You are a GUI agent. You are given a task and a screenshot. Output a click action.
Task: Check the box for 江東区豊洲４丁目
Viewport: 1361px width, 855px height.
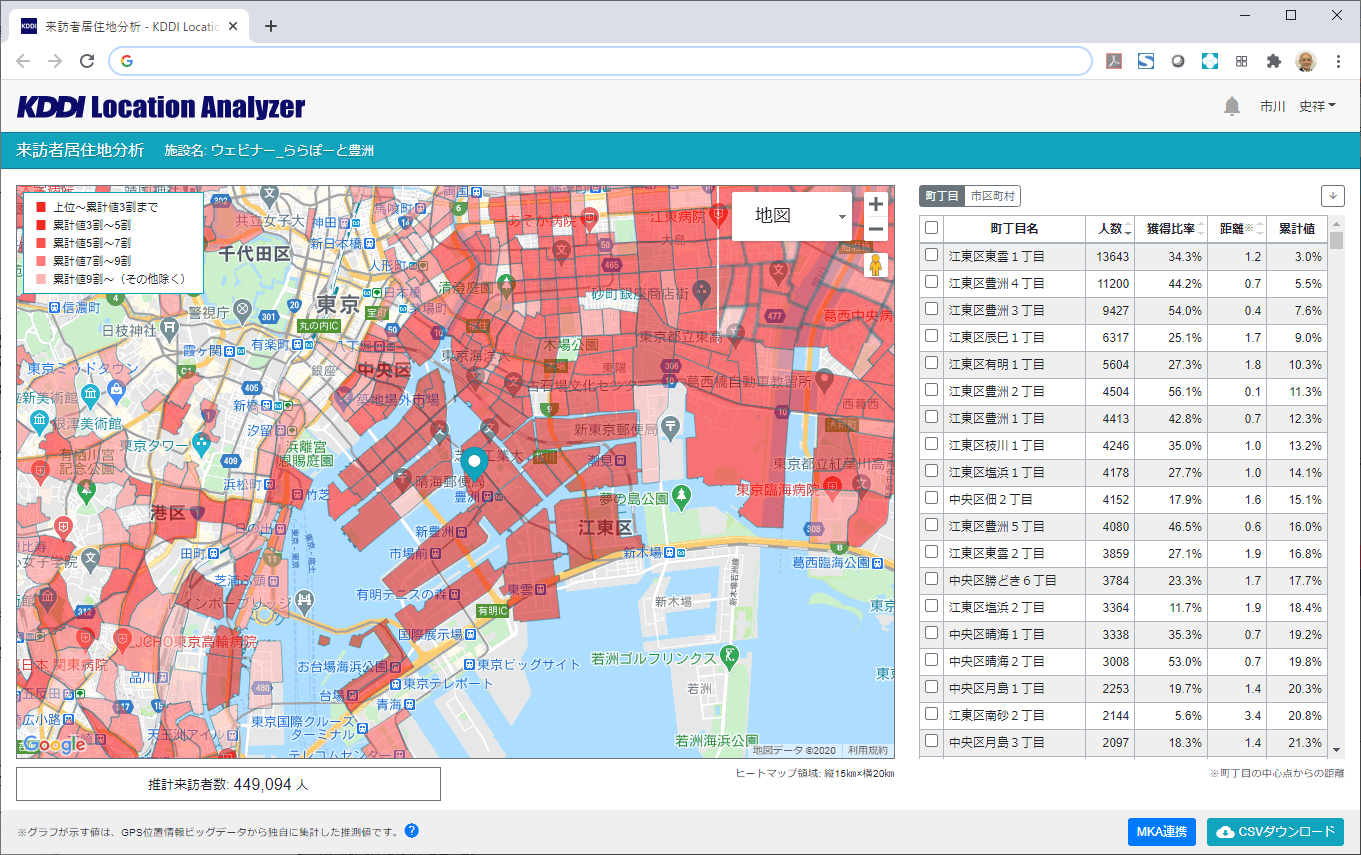click(x=932, y=282)
